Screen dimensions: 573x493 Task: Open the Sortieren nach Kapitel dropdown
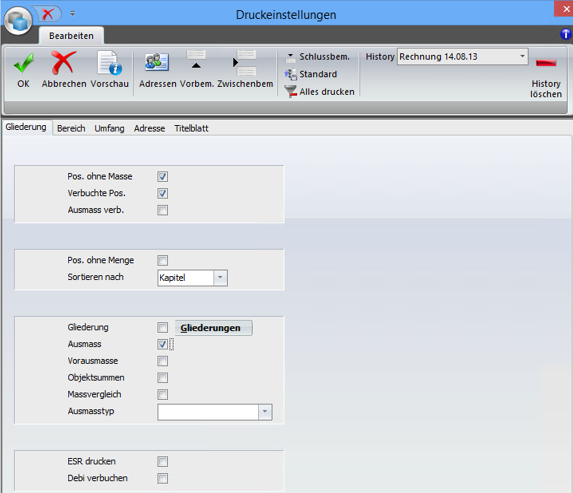point(220,277)
